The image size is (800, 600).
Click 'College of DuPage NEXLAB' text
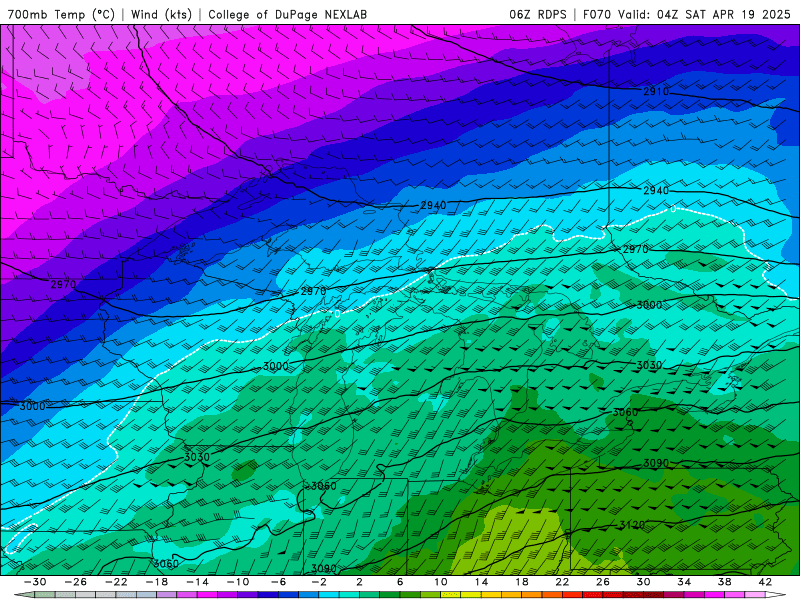pyautogui.click(x=287, y=14)
